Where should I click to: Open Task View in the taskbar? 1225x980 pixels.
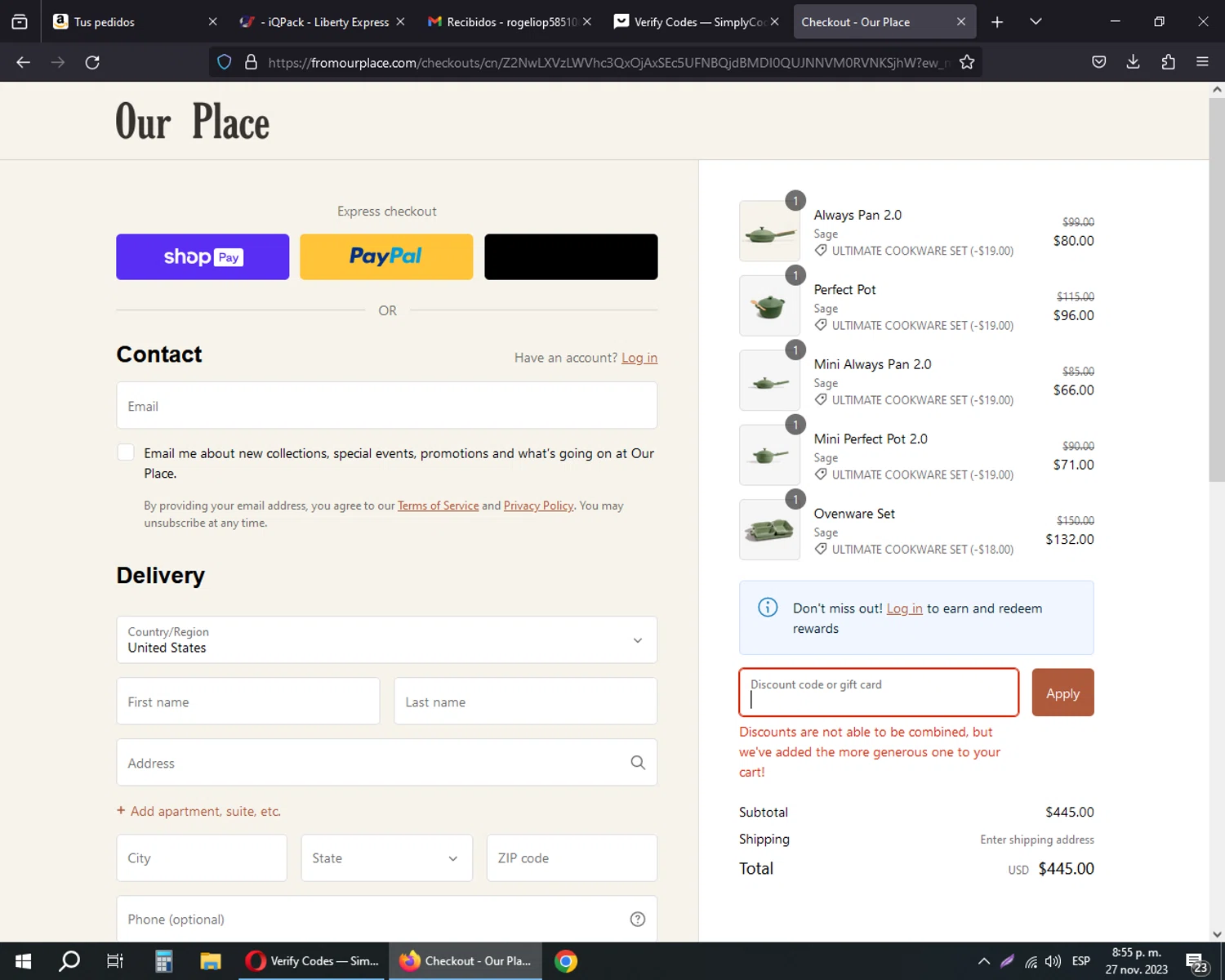point(115,961)
